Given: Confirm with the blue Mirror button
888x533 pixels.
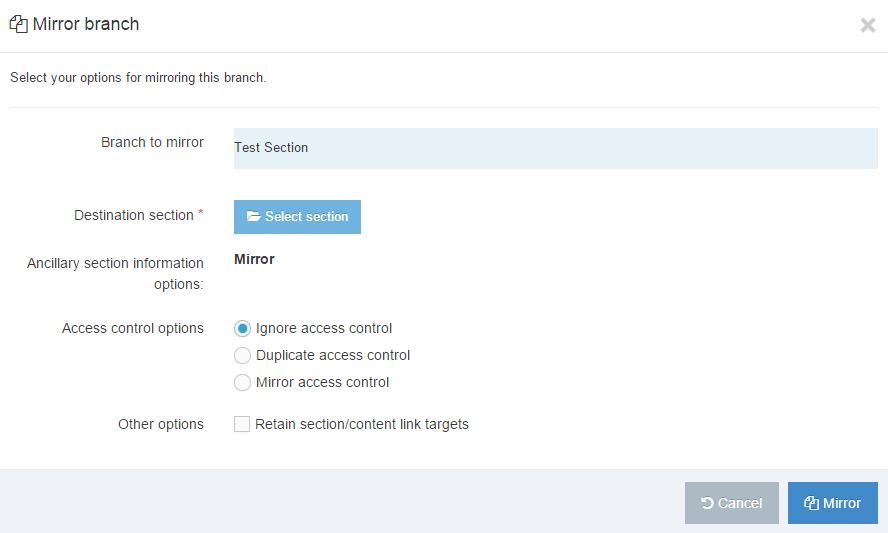Looking at the screenshot, I should tap(832, 503).
